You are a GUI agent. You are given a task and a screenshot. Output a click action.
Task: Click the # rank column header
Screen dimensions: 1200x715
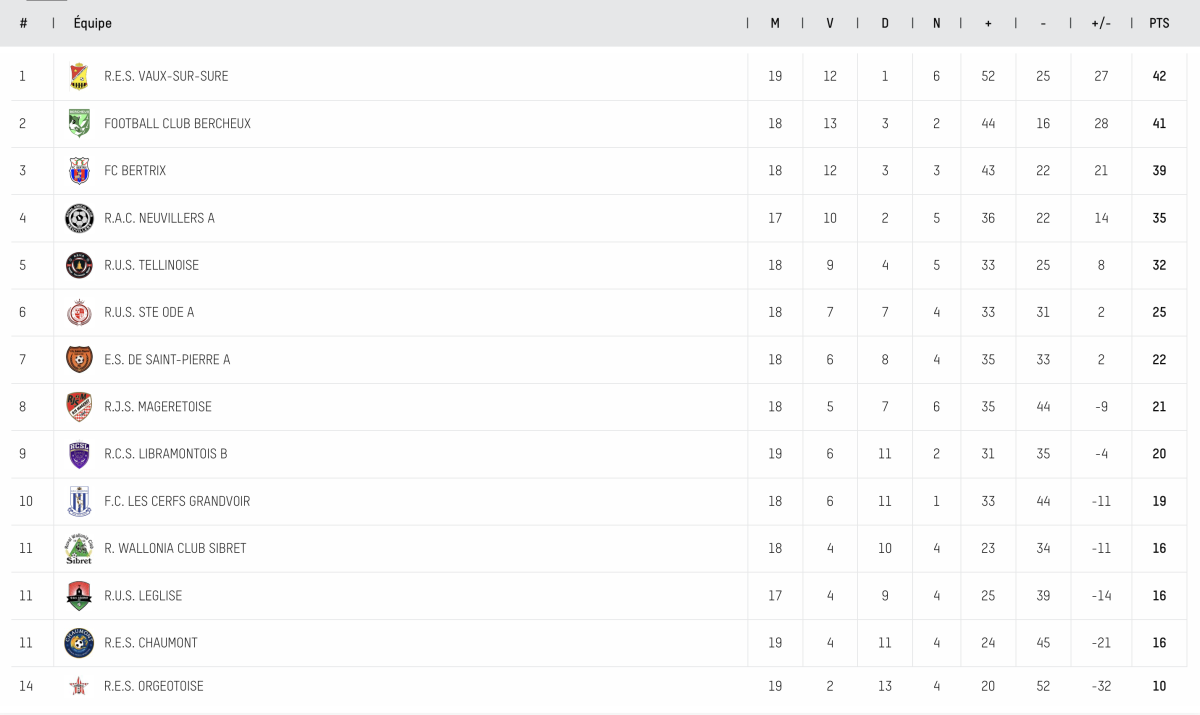[x=23, y=23]
